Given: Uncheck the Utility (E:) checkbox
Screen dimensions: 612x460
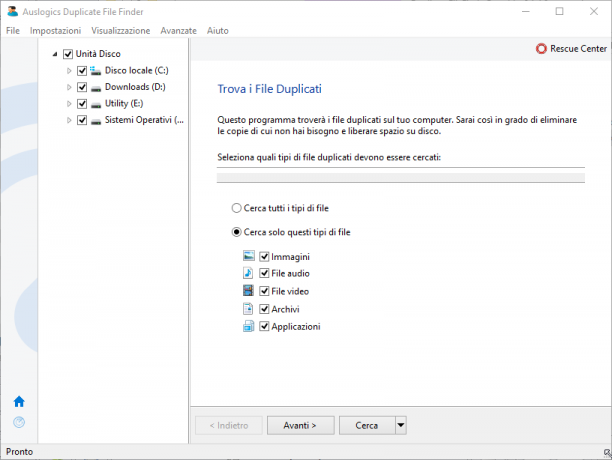Looking at the screenshot, I should tap(82, 104).
